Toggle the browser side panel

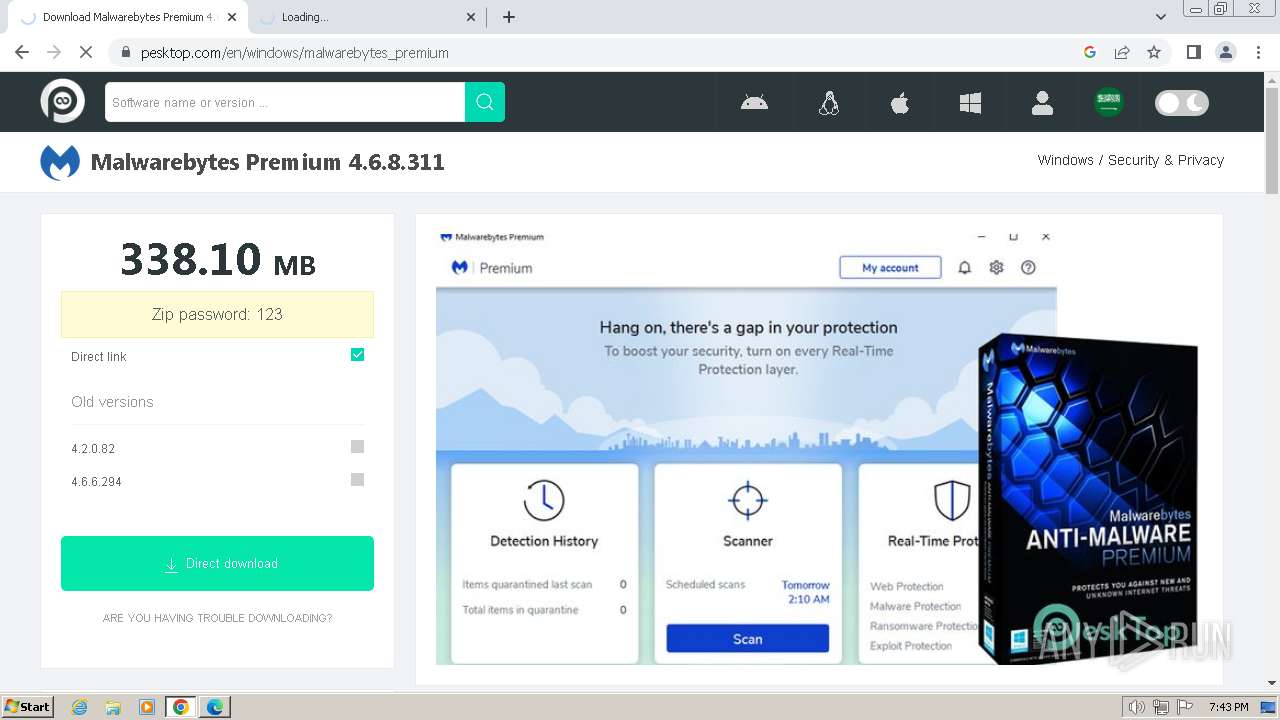(x=1194, y=52)
